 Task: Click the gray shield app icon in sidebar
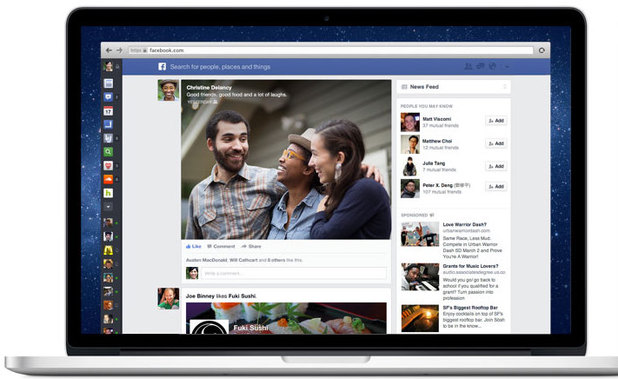(108, 138)
